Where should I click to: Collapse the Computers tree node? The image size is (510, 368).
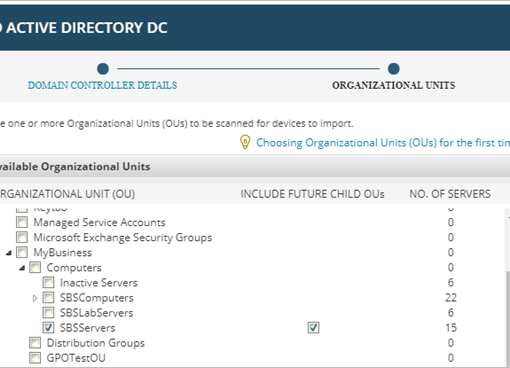pyautogui.click(x=22, y=268)
